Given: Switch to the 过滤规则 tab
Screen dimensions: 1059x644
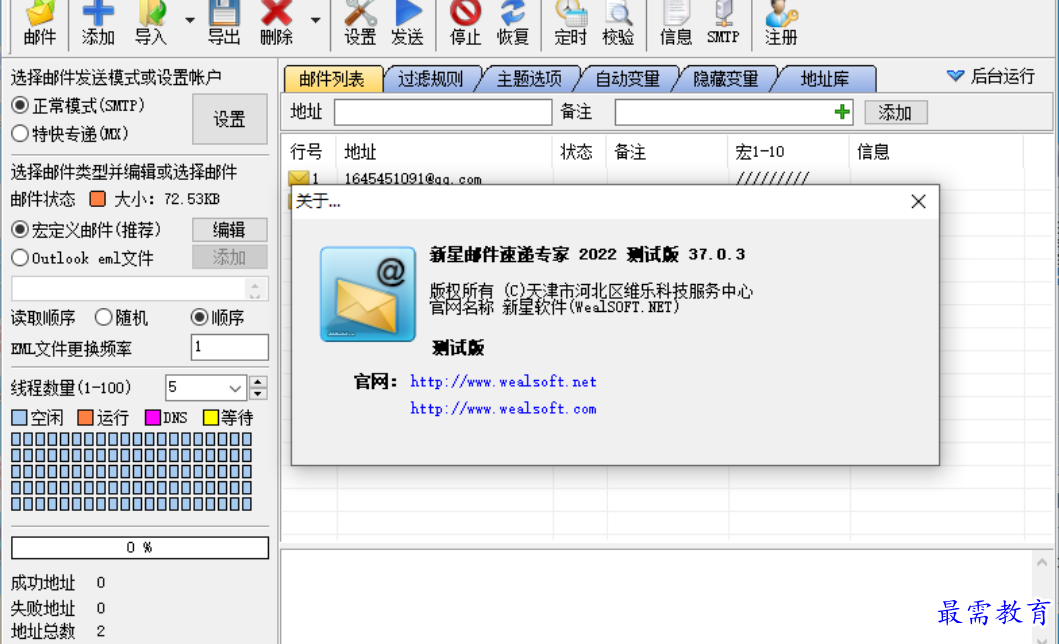Looking at the screenshot, I should (x=431, y=79).
